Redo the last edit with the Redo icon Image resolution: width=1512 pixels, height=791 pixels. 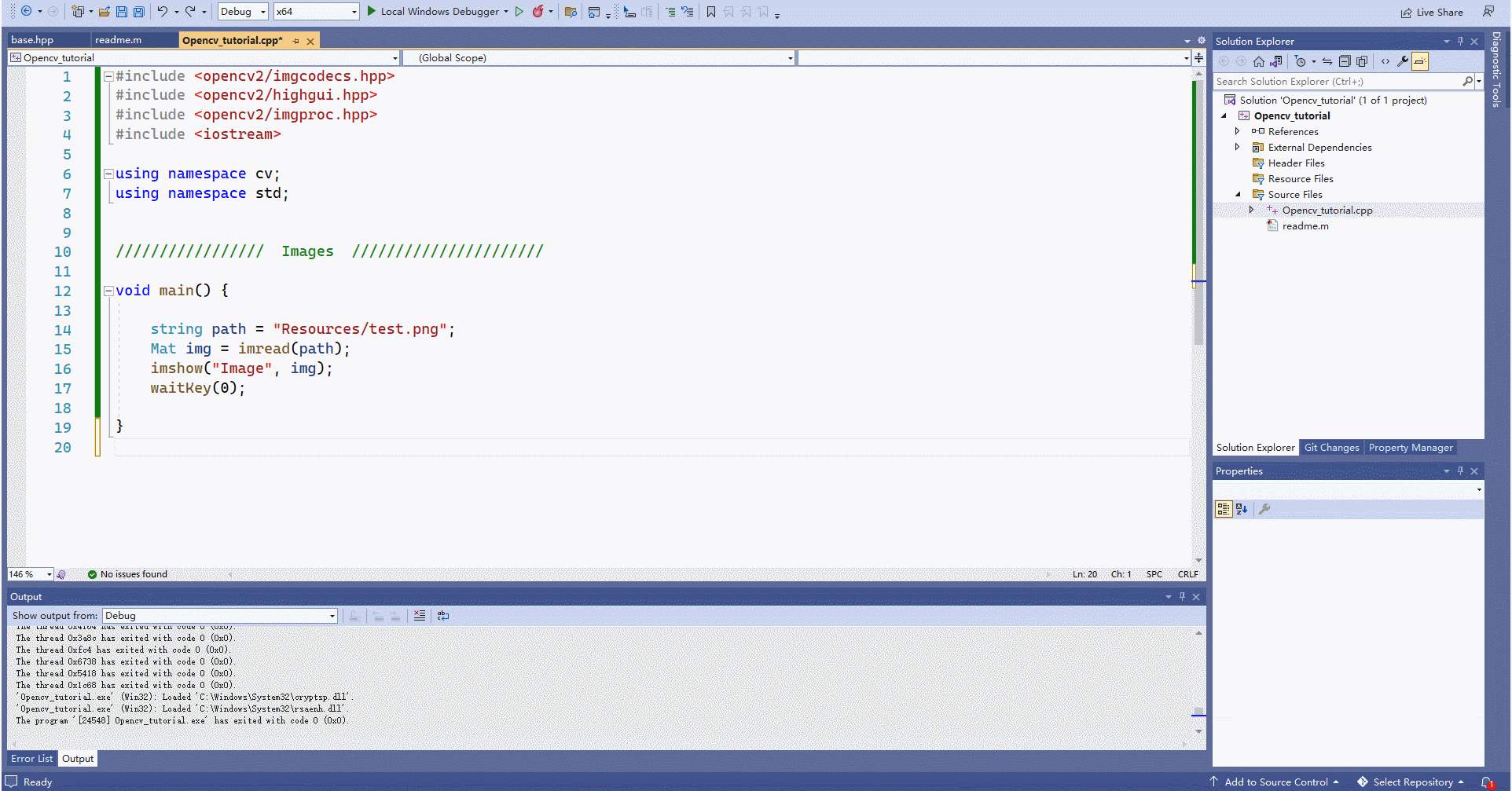coord(190,11)
